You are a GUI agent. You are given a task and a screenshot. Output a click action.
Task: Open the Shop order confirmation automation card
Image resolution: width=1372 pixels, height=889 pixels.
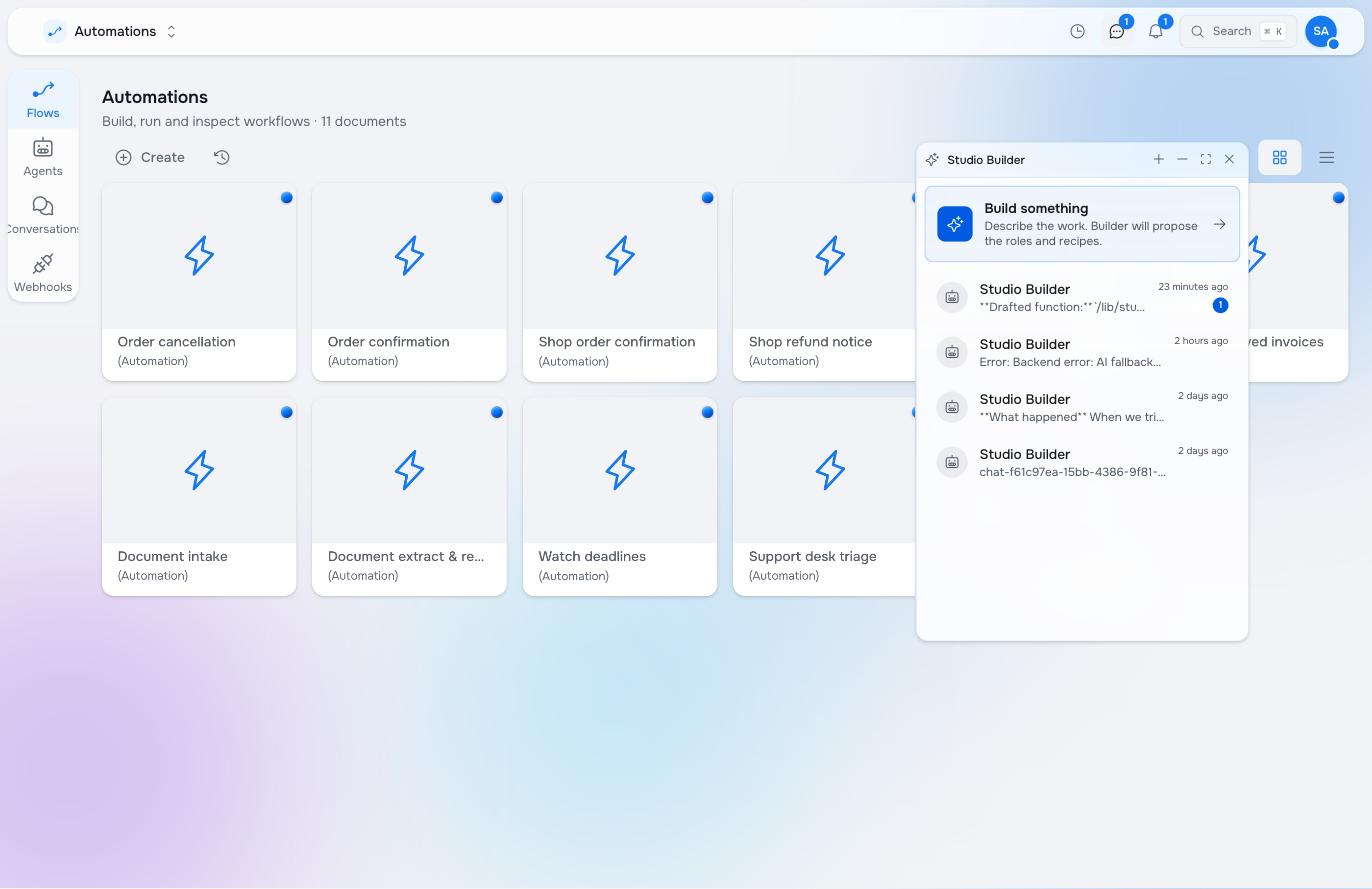[620, 282]
